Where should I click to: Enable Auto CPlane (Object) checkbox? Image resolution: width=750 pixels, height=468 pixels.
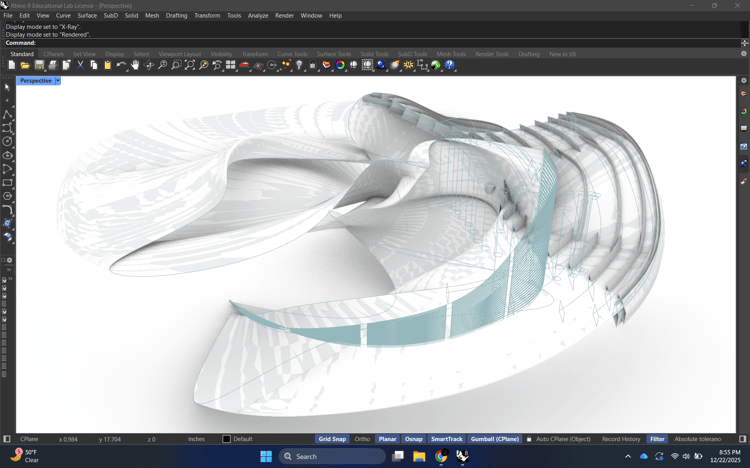(x=530, y=439)
